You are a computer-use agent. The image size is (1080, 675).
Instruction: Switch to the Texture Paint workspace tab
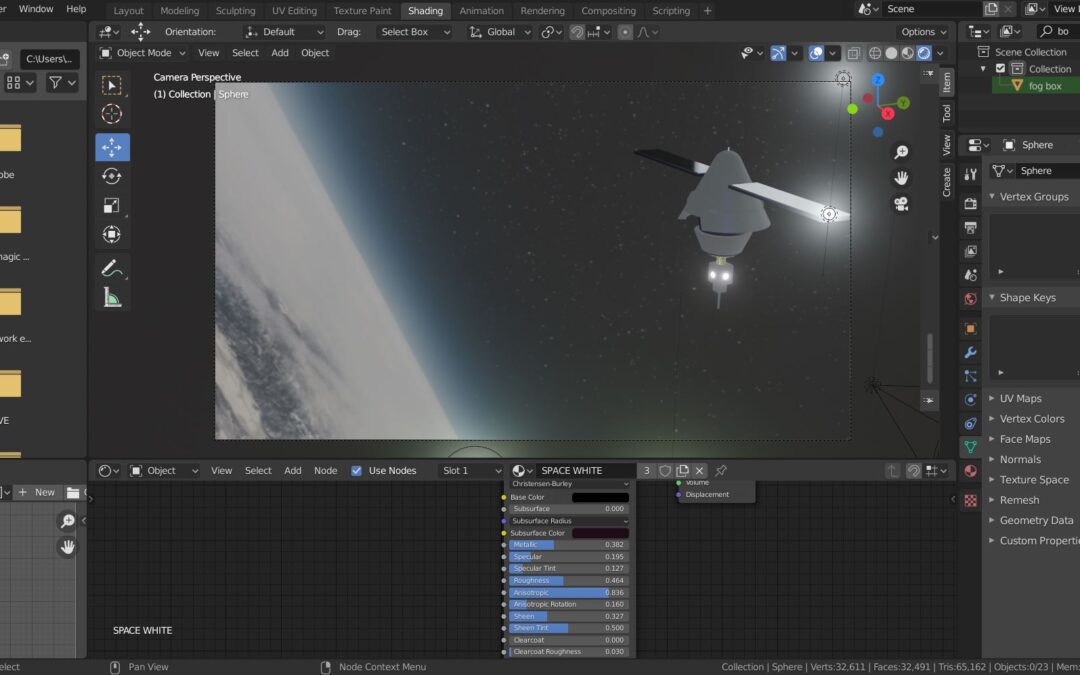[363, 11]
